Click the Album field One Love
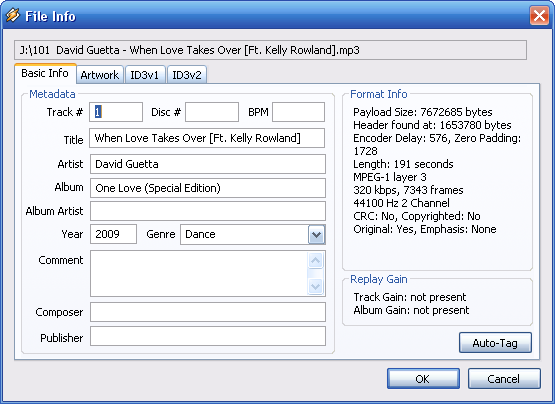Viewport: 555px width, 404px height. (x=208, y=188)
